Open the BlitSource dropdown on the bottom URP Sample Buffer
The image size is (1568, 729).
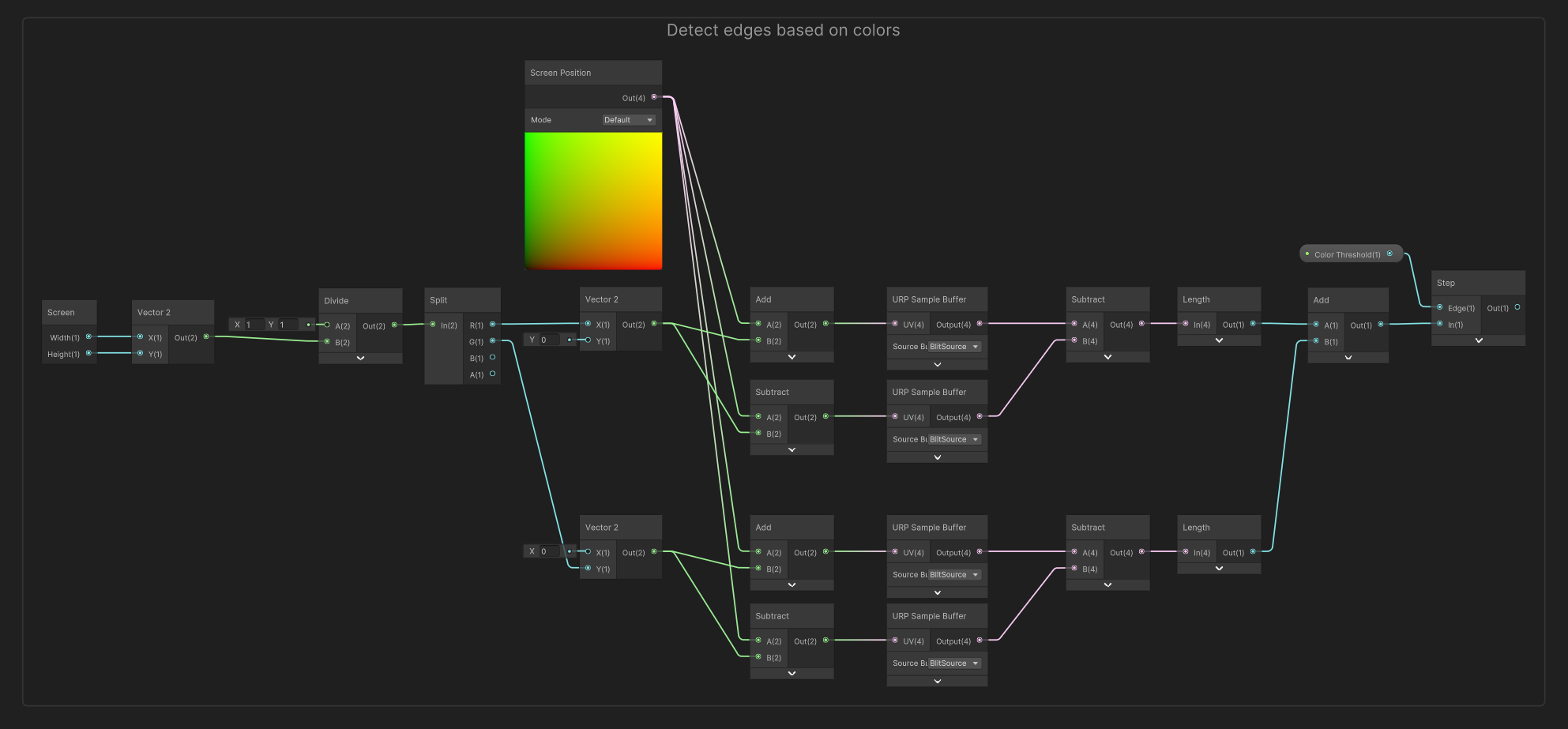click(x=953, y=663)
